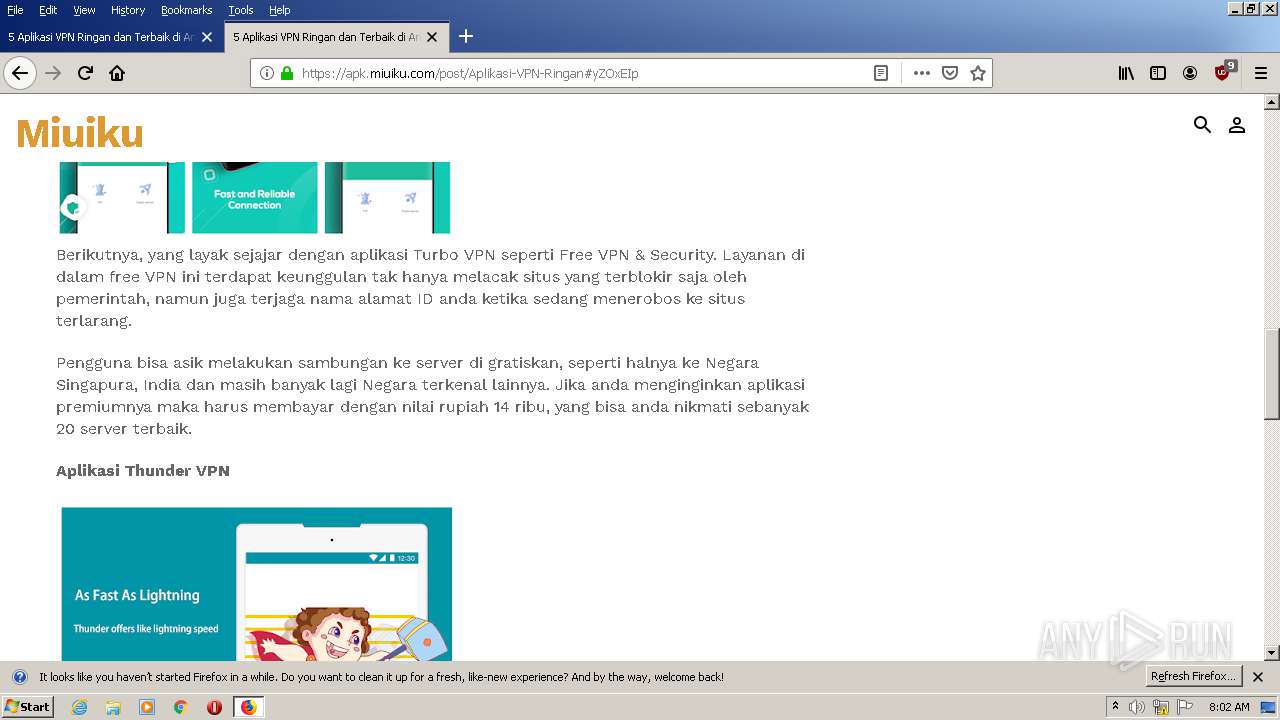The width and height of the screenshot is (1280, 720).
Task: Open the Windows Start menu
Action: point(27,707)
